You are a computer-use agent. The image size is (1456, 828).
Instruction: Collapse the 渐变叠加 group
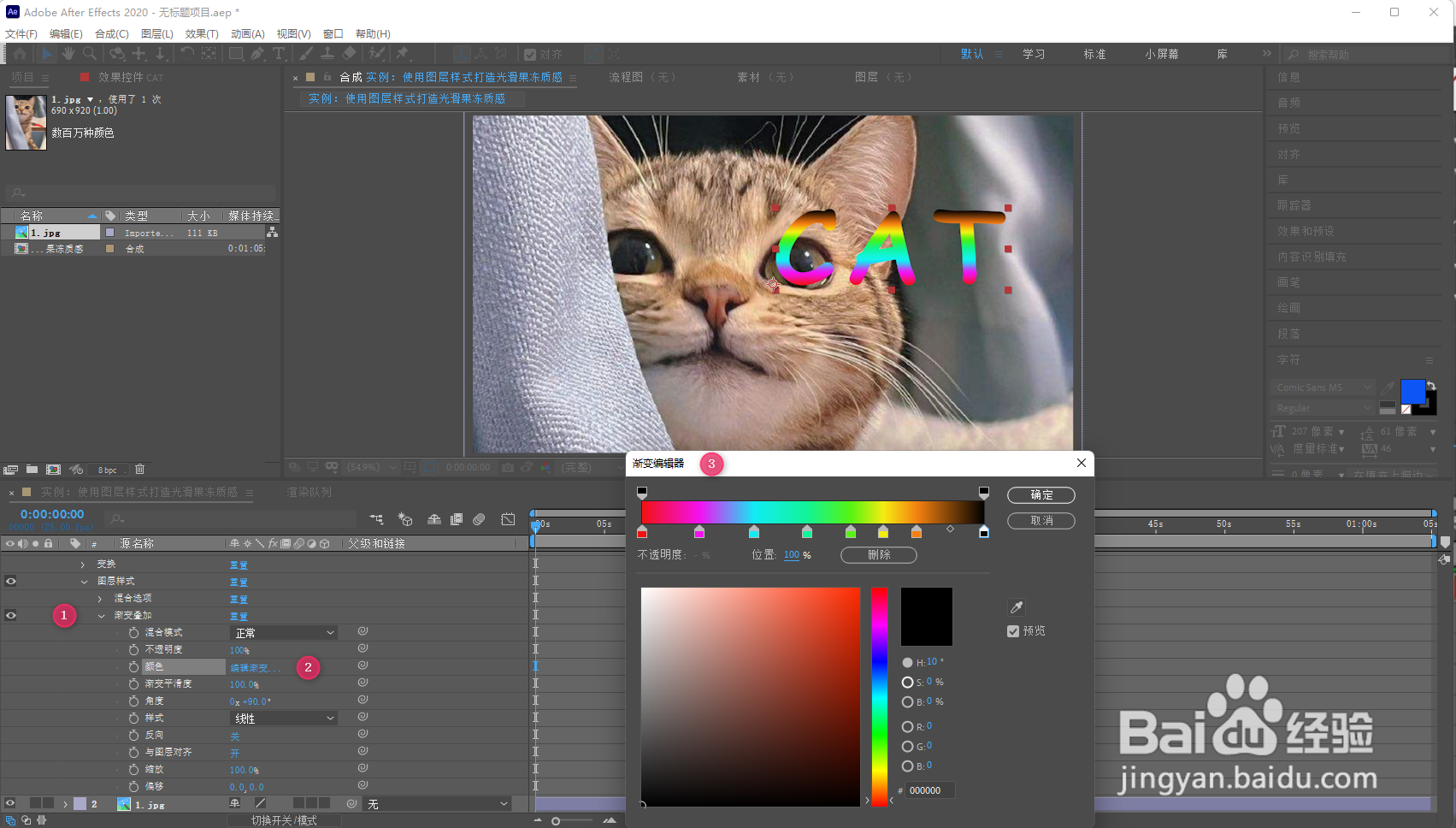click(x=101, y=616)
